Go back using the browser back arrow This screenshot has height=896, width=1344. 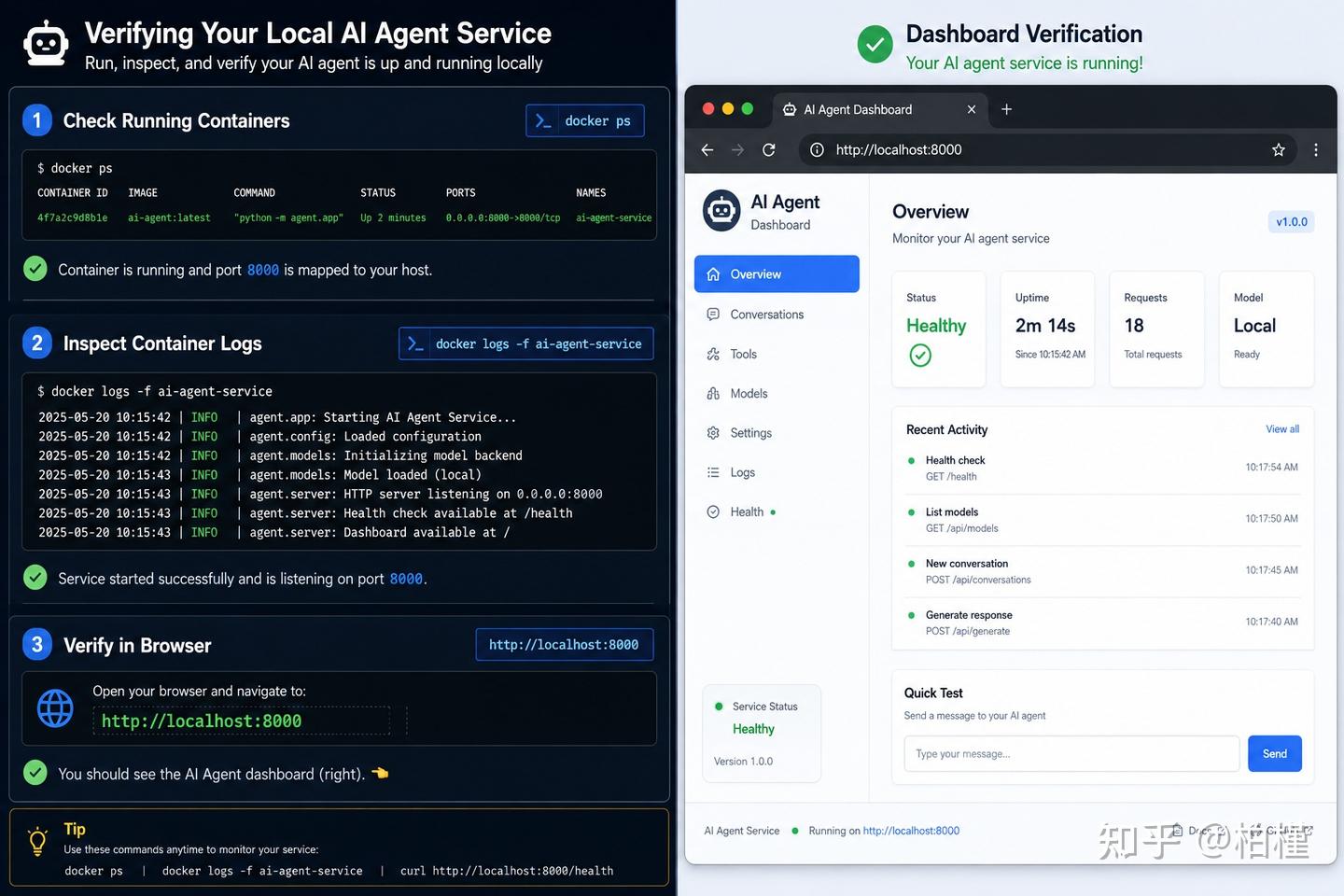(x=707, y=149)
